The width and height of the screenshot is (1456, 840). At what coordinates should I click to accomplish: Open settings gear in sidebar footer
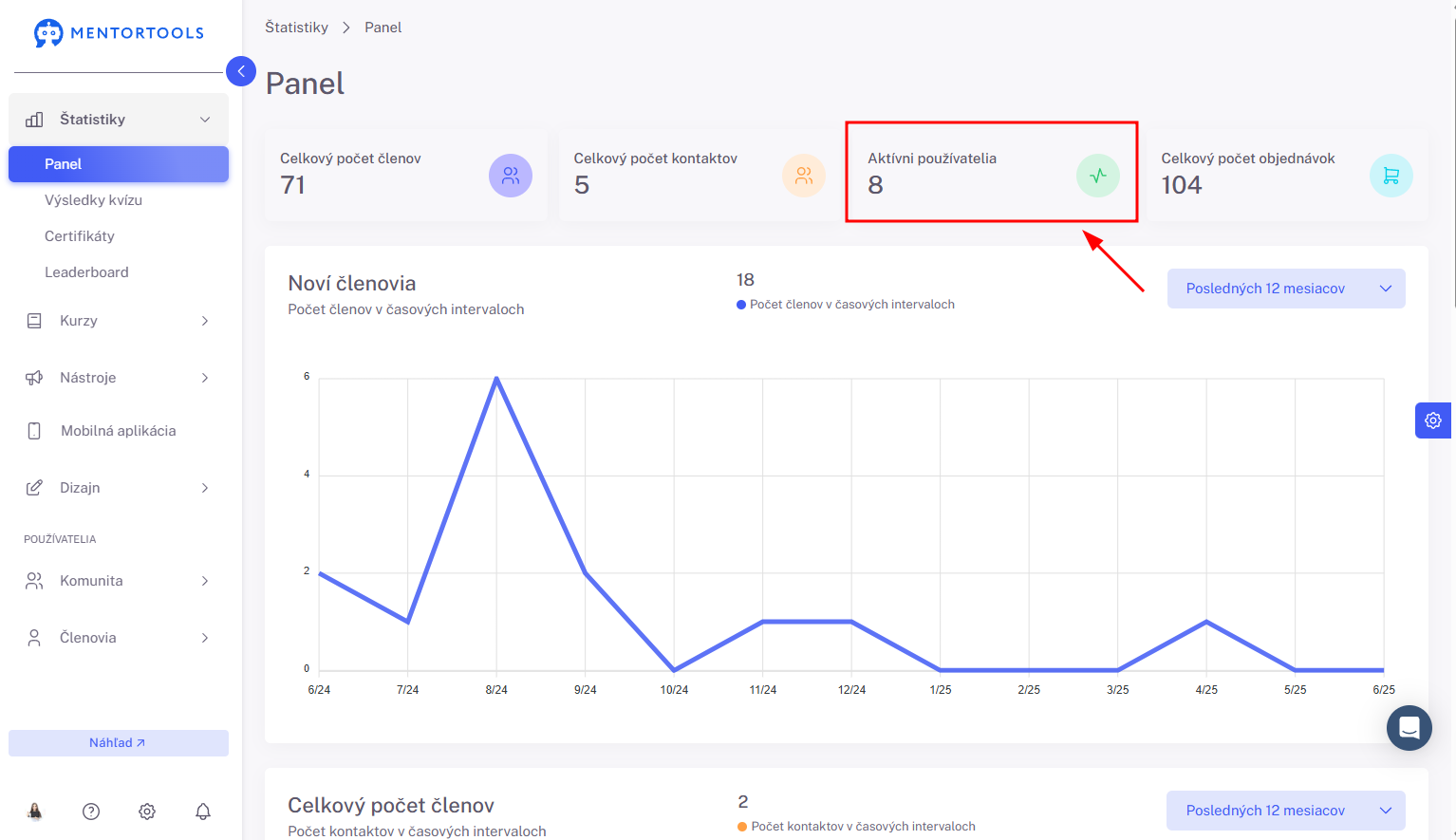147,812
